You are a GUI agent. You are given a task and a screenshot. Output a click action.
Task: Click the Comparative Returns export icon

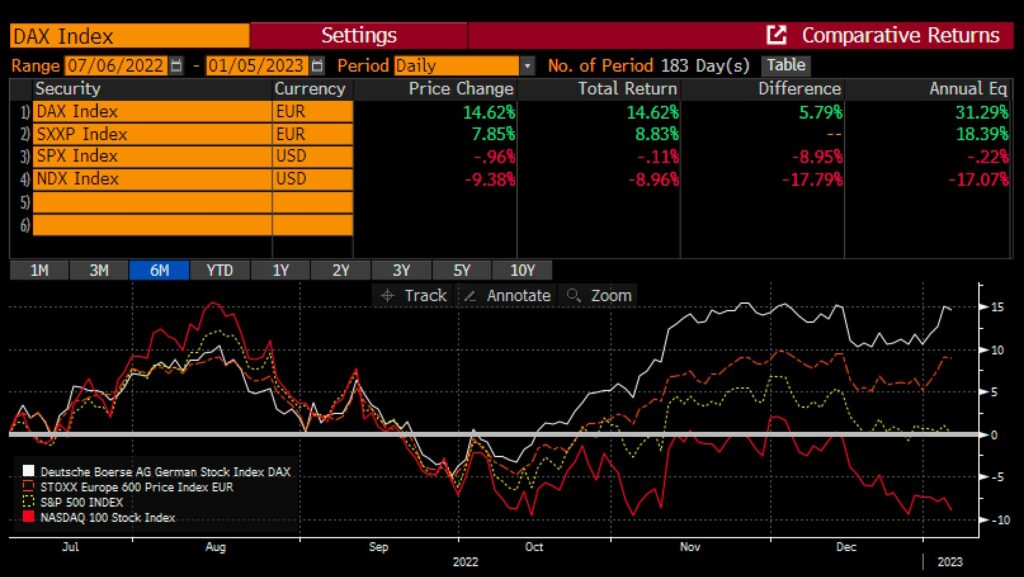pyautogui.click(x=776, y=35)
